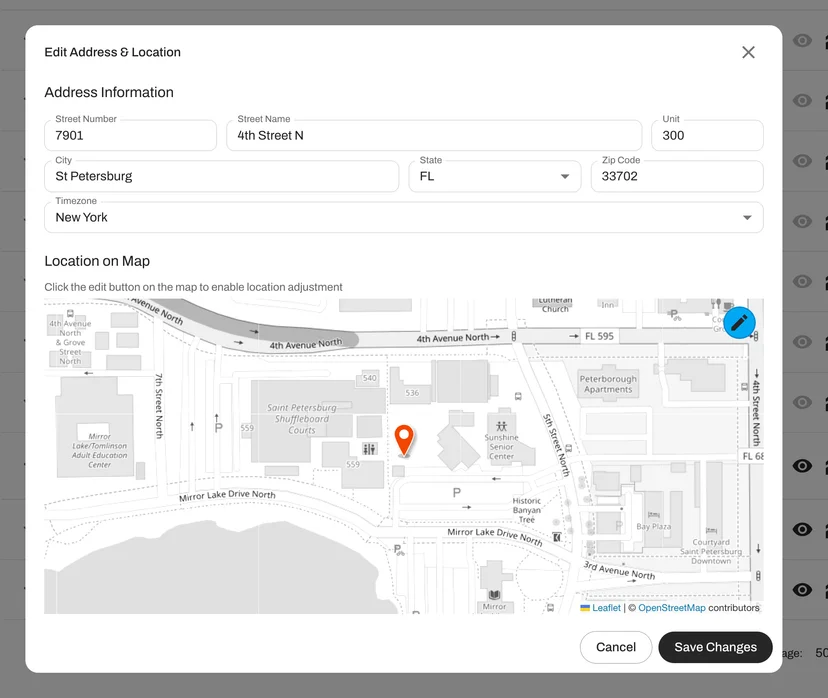Click the FL 595 road shield label
Image resolution: width=828 pixels, height=698 pixels.
tap(599, 336)
